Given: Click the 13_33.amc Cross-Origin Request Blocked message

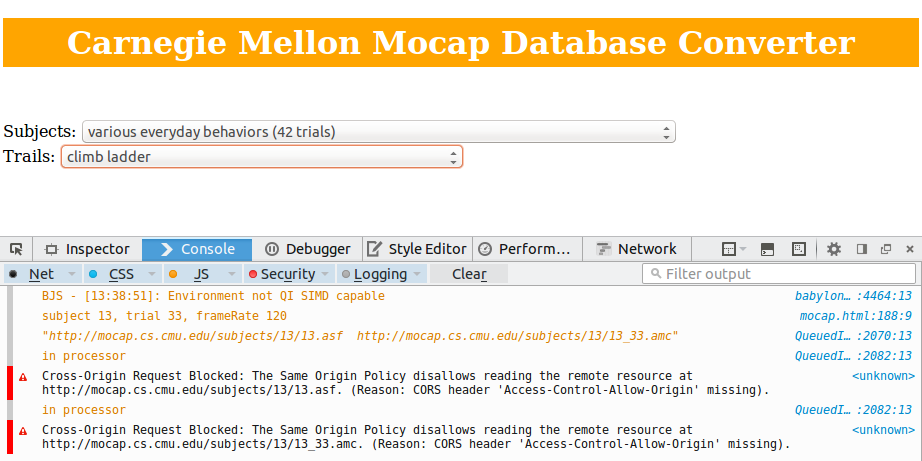Looking at the screenshot, I should tap(416, 437).
